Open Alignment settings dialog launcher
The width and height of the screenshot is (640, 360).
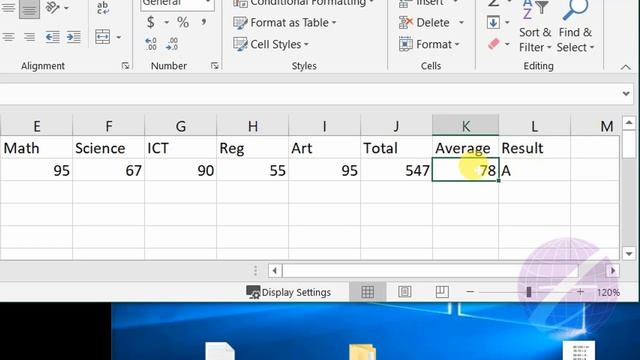125,66
